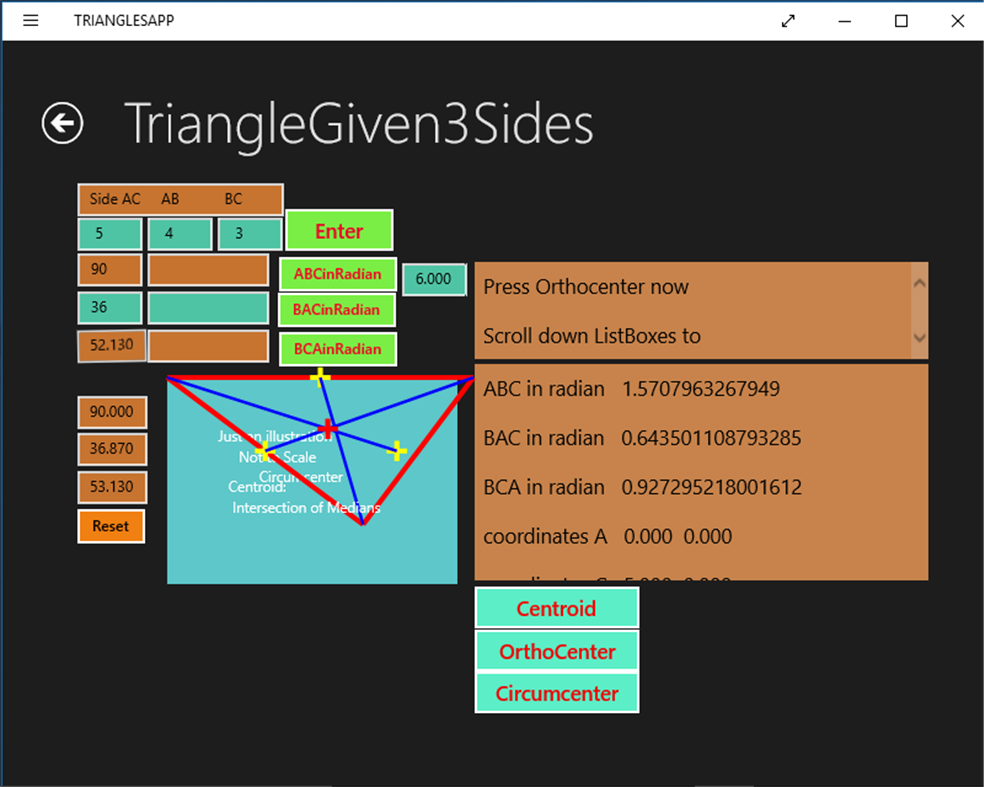
Task: Select the OrthoCenter button
Action: tap(556, 651)
